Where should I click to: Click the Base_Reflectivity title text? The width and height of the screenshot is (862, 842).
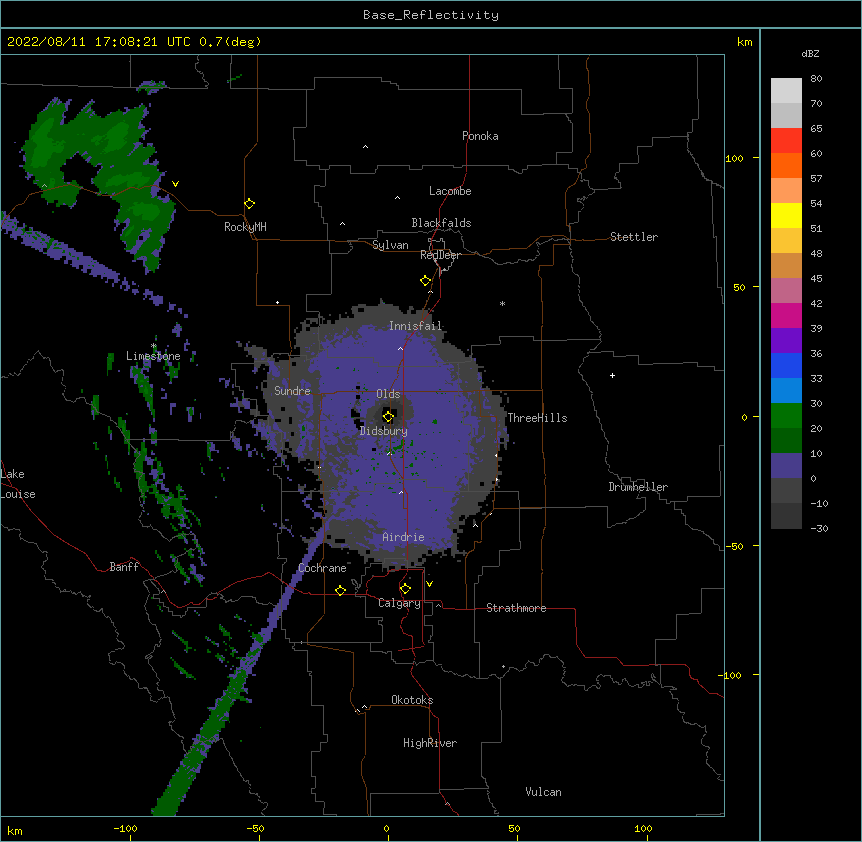tap(431, 15)
